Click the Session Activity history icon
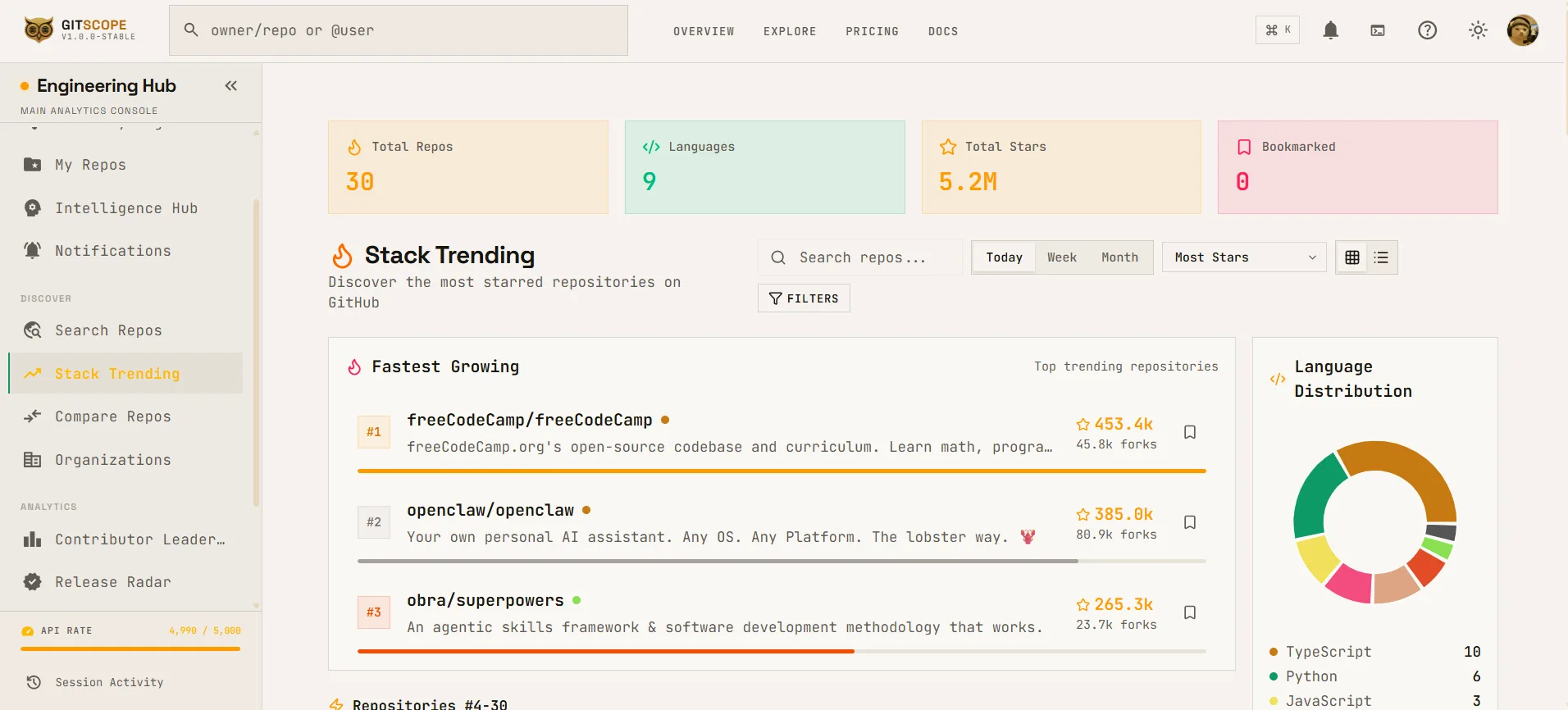The height and width of the screenshot is (710, 1568). (x=34, y=682)
